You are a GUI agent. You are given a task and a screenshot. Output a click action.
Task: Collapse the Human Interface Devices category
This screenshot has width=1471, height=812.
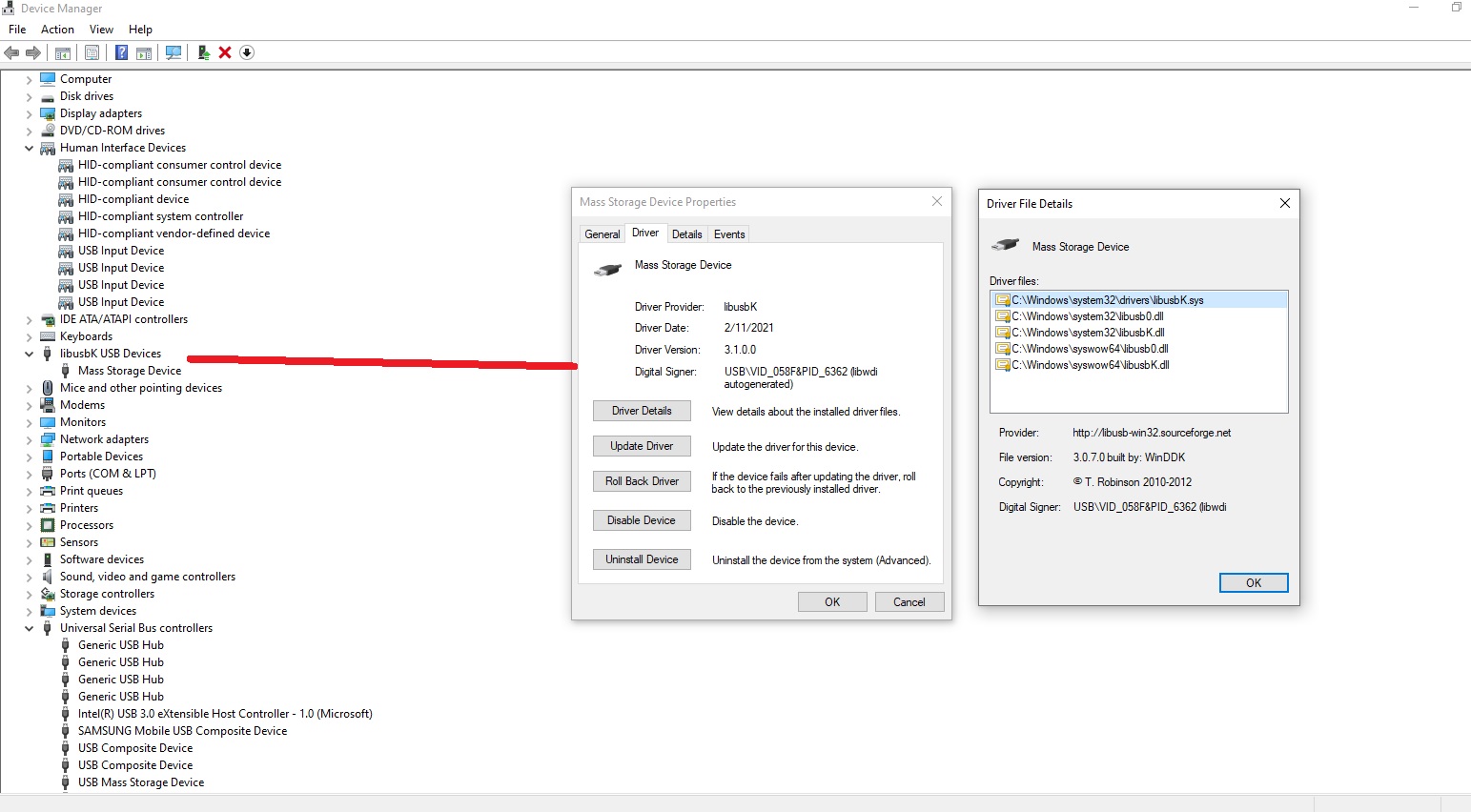tap(28, 148)
